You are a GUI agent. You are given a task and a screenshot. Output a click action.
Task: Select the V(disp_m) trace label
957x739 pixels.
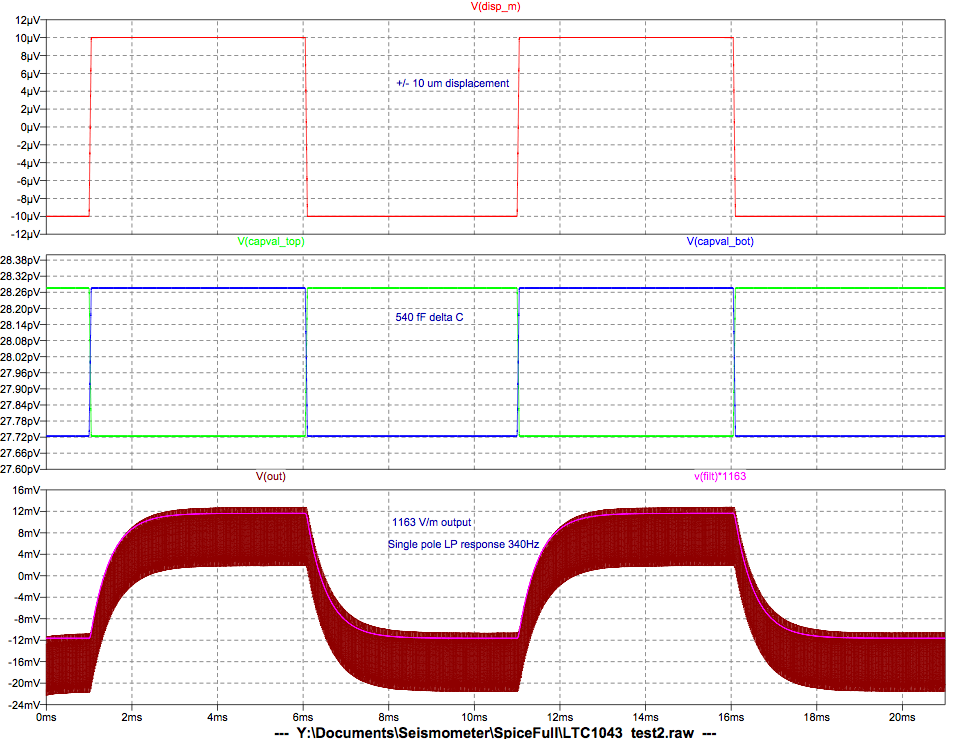tap(495, 7)
